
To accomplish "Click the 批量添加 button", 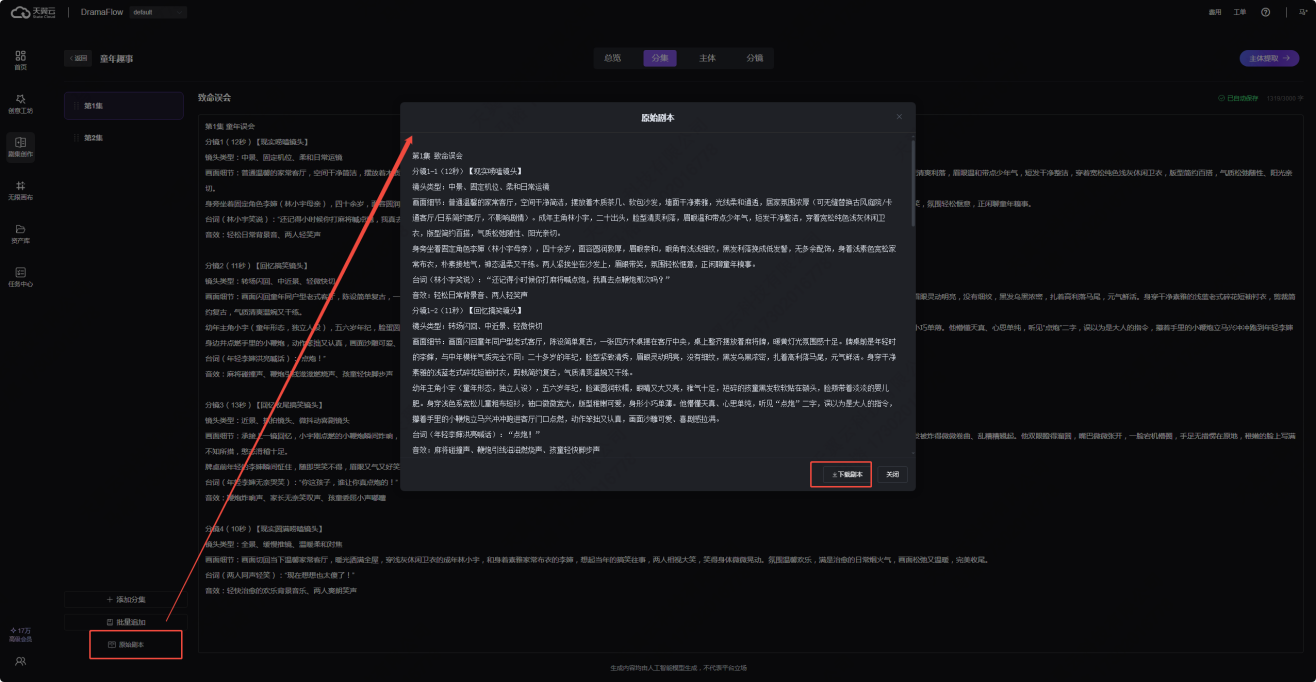I will pos(125,622).
